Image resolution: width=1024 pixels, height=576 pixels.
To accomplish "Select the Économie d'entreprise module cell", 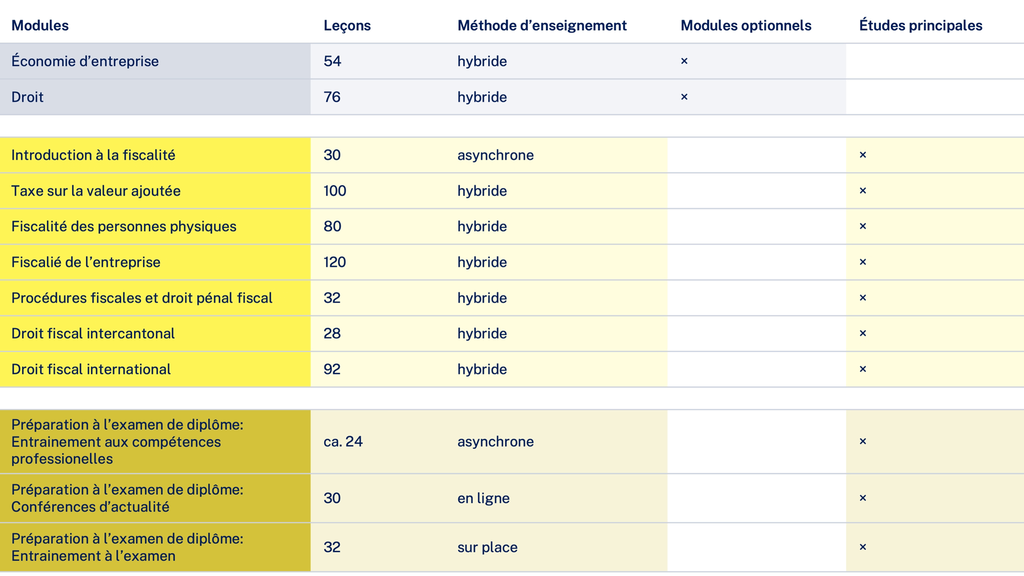I will coord(85,61).
